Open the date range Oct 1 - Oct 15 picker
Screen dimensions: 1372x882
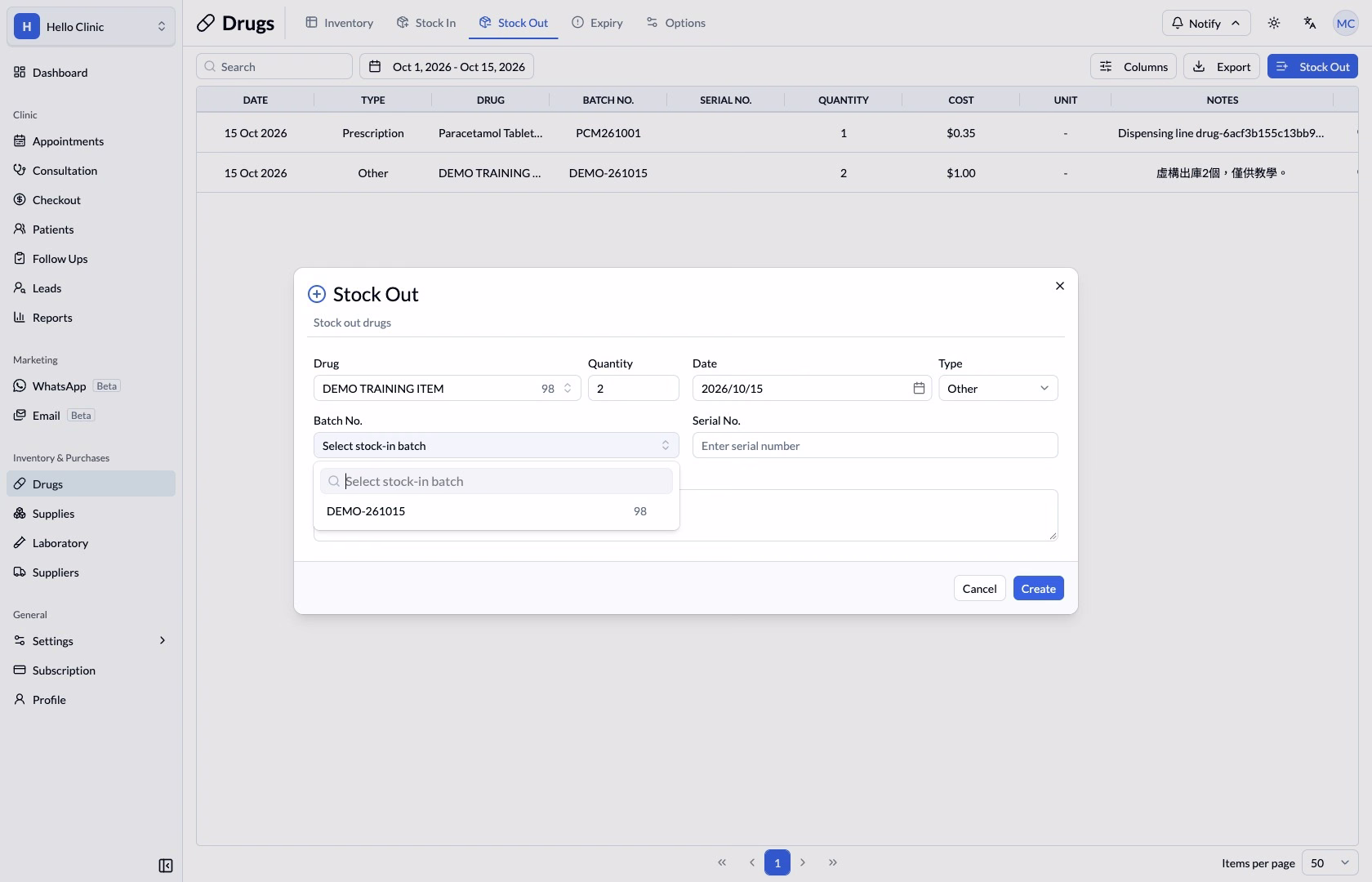click(x=447, y=66)
